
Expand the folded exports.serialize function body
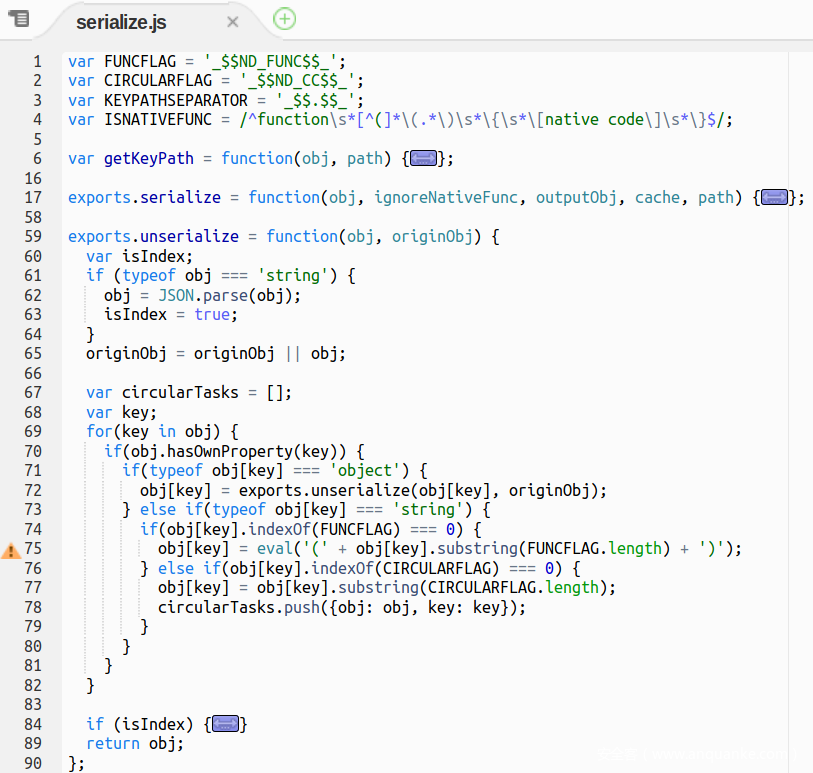(x=774, y=197)
